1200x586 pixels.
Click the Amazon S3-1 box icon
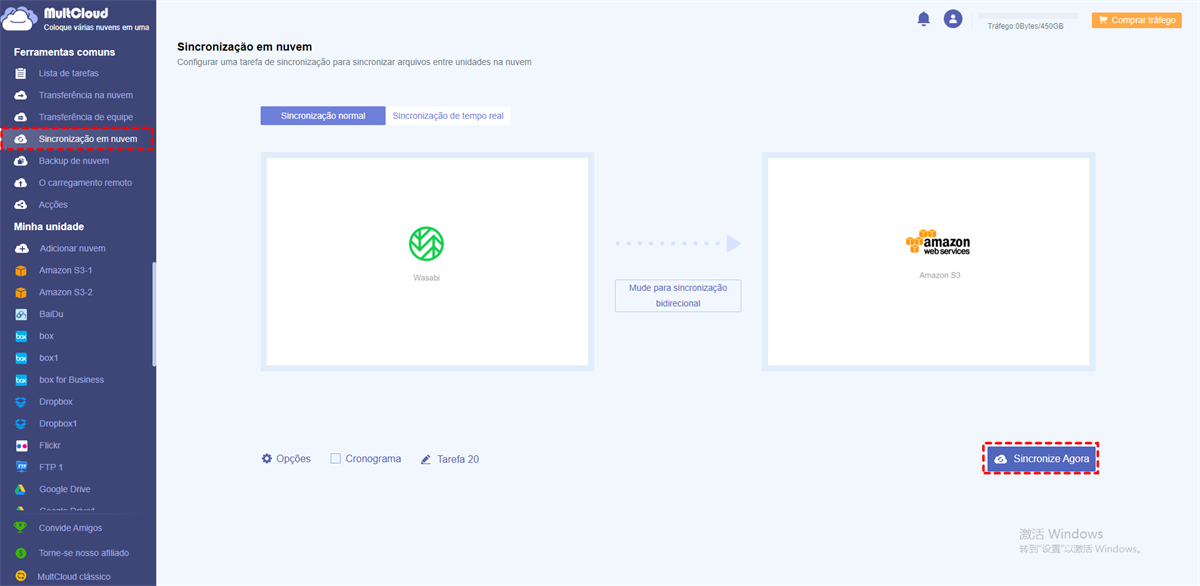tap(21, 270)
